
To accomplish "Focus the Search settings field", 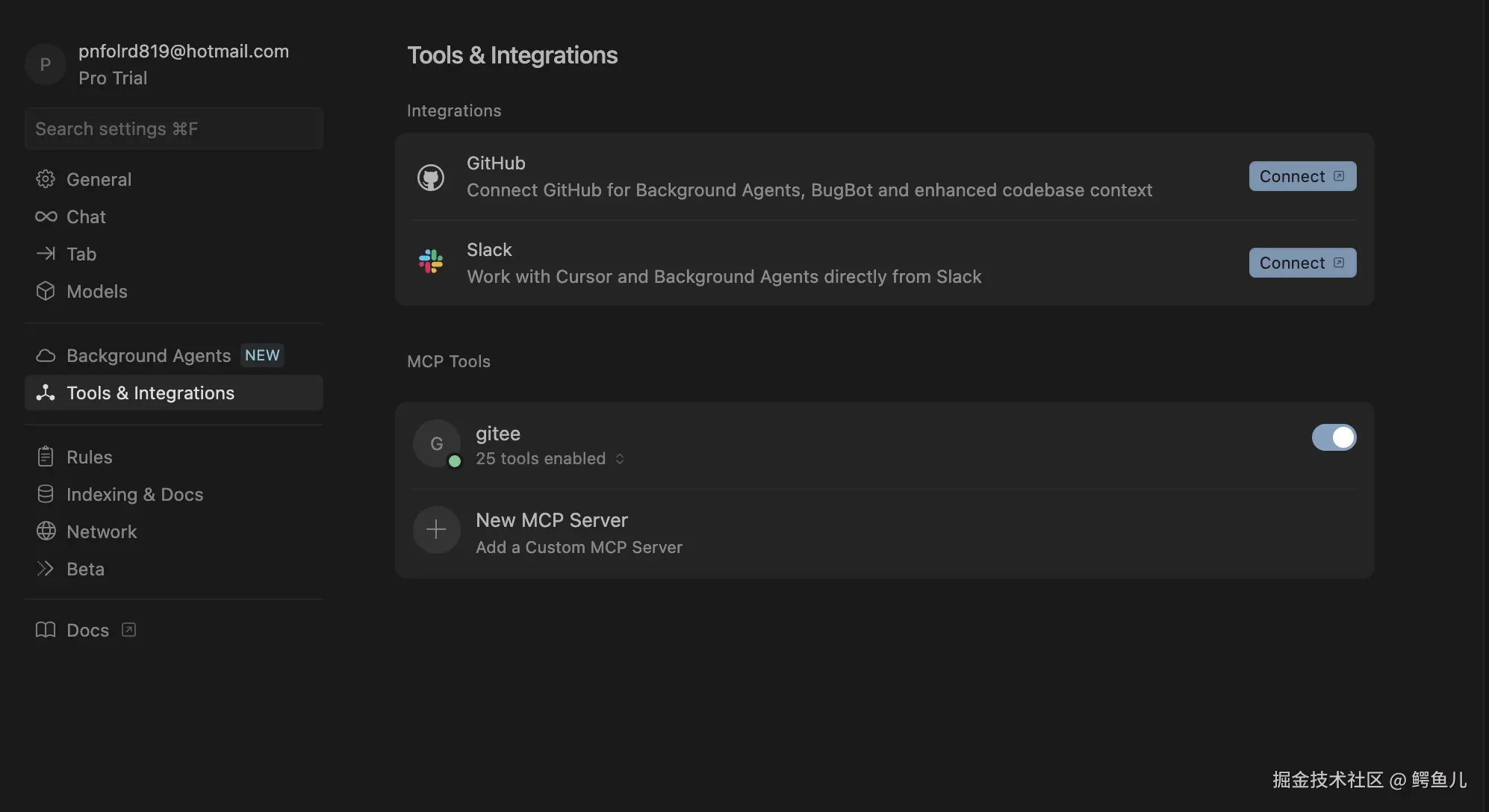I will [x=173, y=128].
